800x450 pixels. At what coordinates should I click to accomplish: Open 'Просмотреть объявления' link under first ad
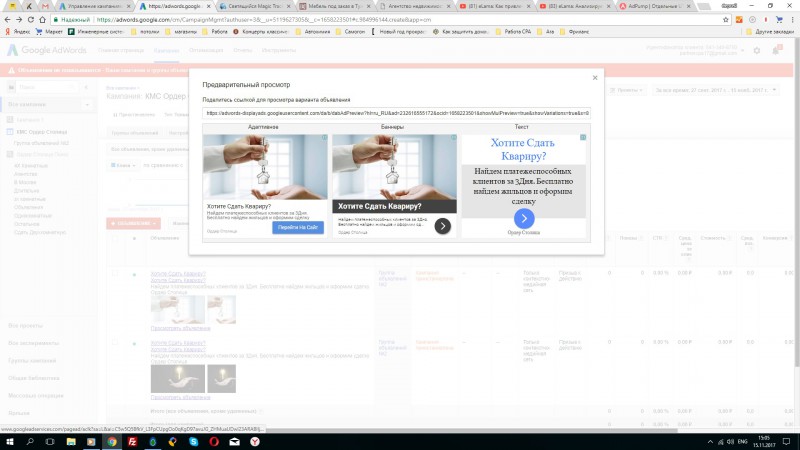coord(180,328)
